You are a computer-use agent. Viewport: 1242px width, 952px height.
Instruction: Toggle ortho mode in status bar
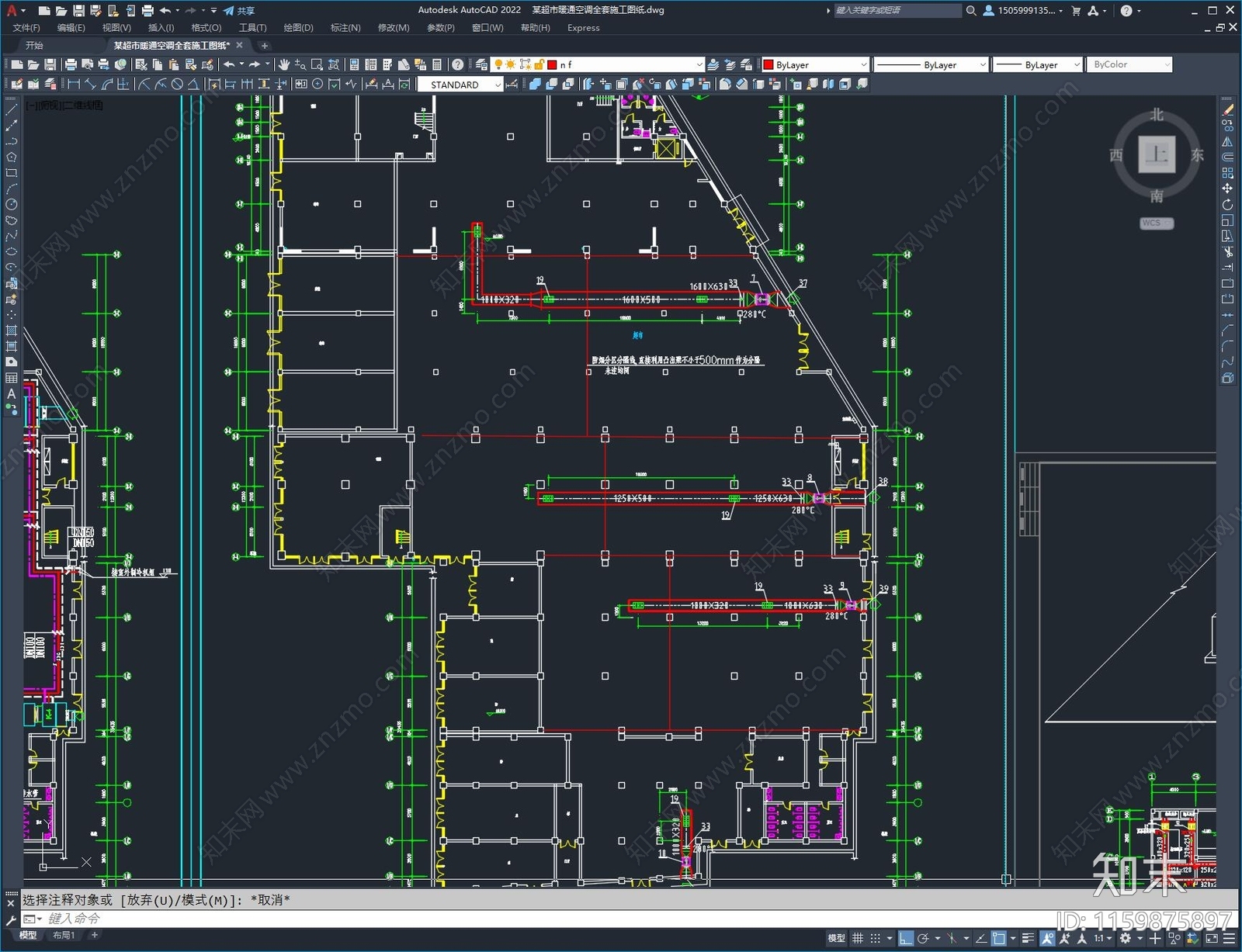[x=905, y=938]
